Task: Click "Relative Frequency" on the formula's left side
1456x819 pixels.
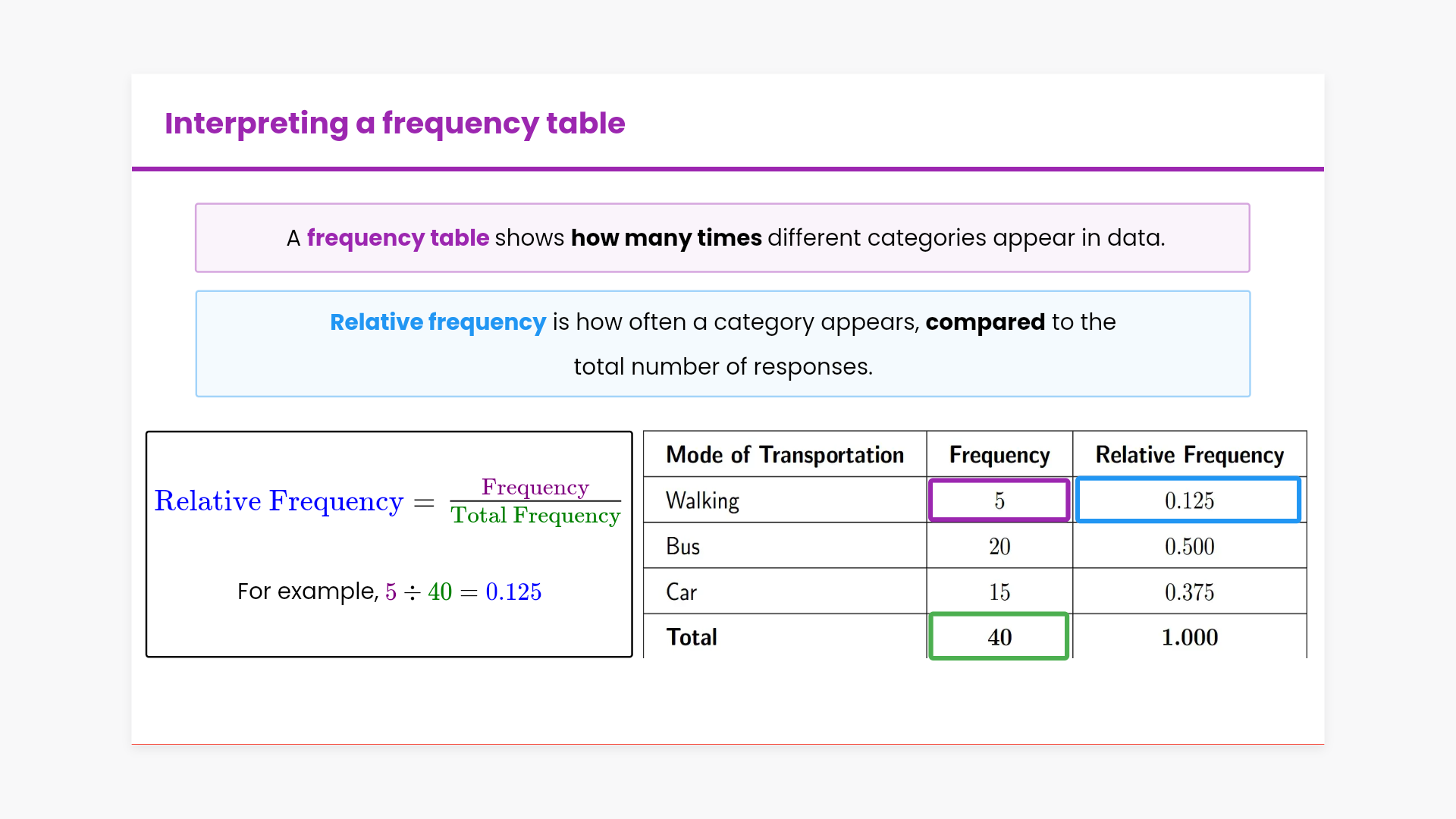Action: 278,501
